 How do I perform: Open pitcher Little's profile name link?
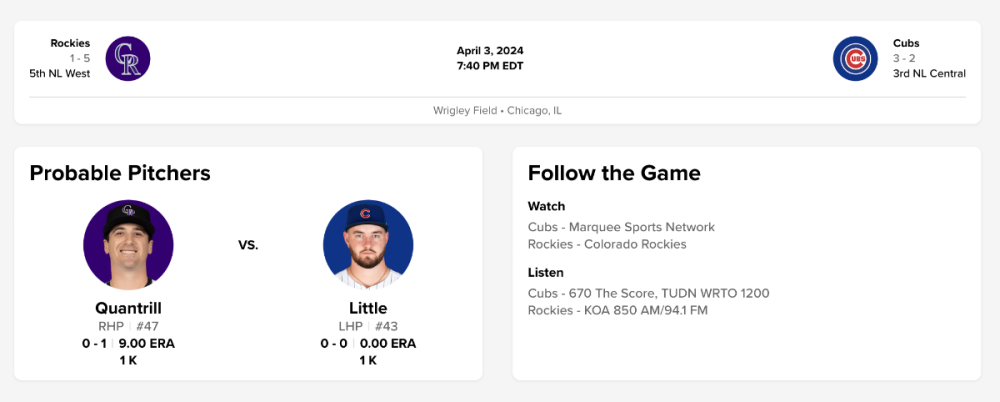[368, 308]
